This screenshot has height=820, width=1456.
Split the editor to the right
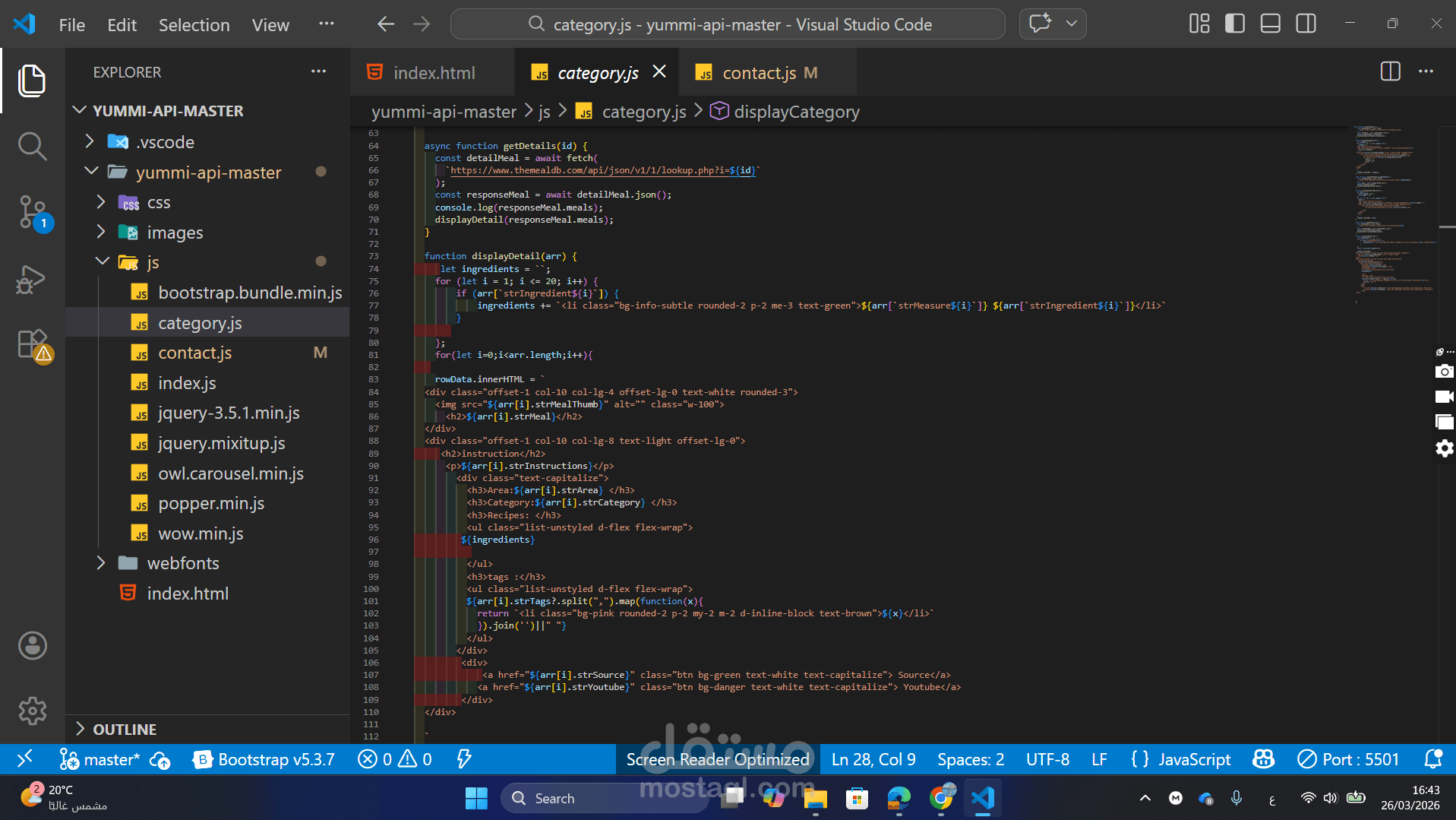(1390, 72)
